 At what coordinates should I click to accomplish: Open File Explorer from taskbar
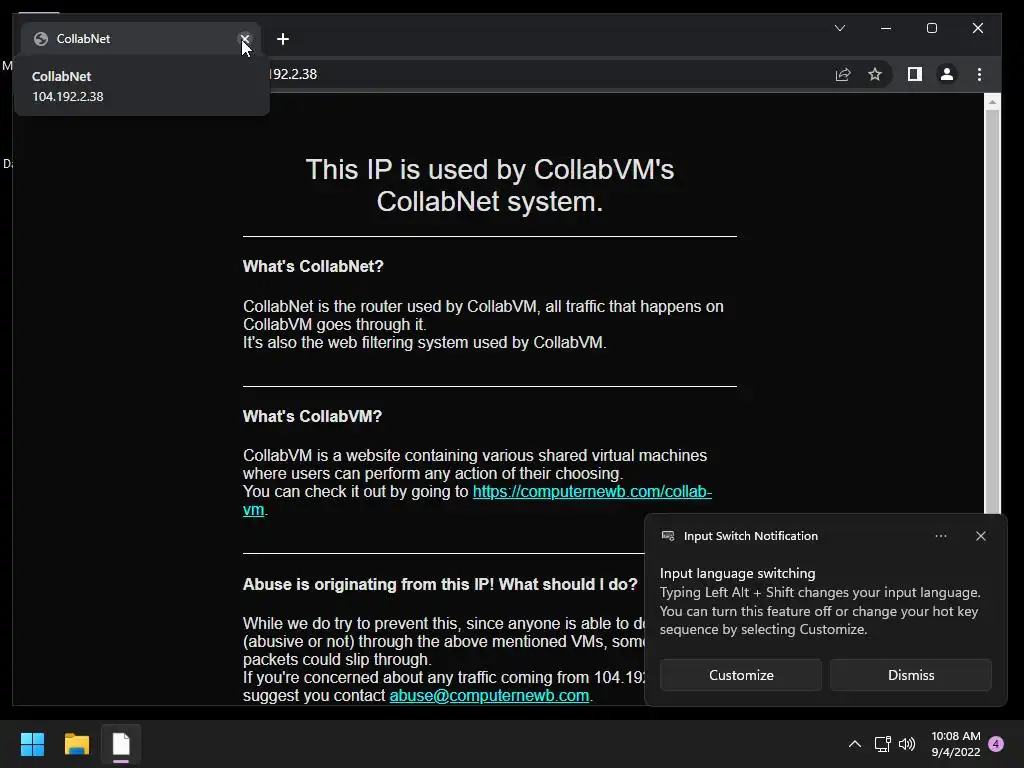pos(76,744)
